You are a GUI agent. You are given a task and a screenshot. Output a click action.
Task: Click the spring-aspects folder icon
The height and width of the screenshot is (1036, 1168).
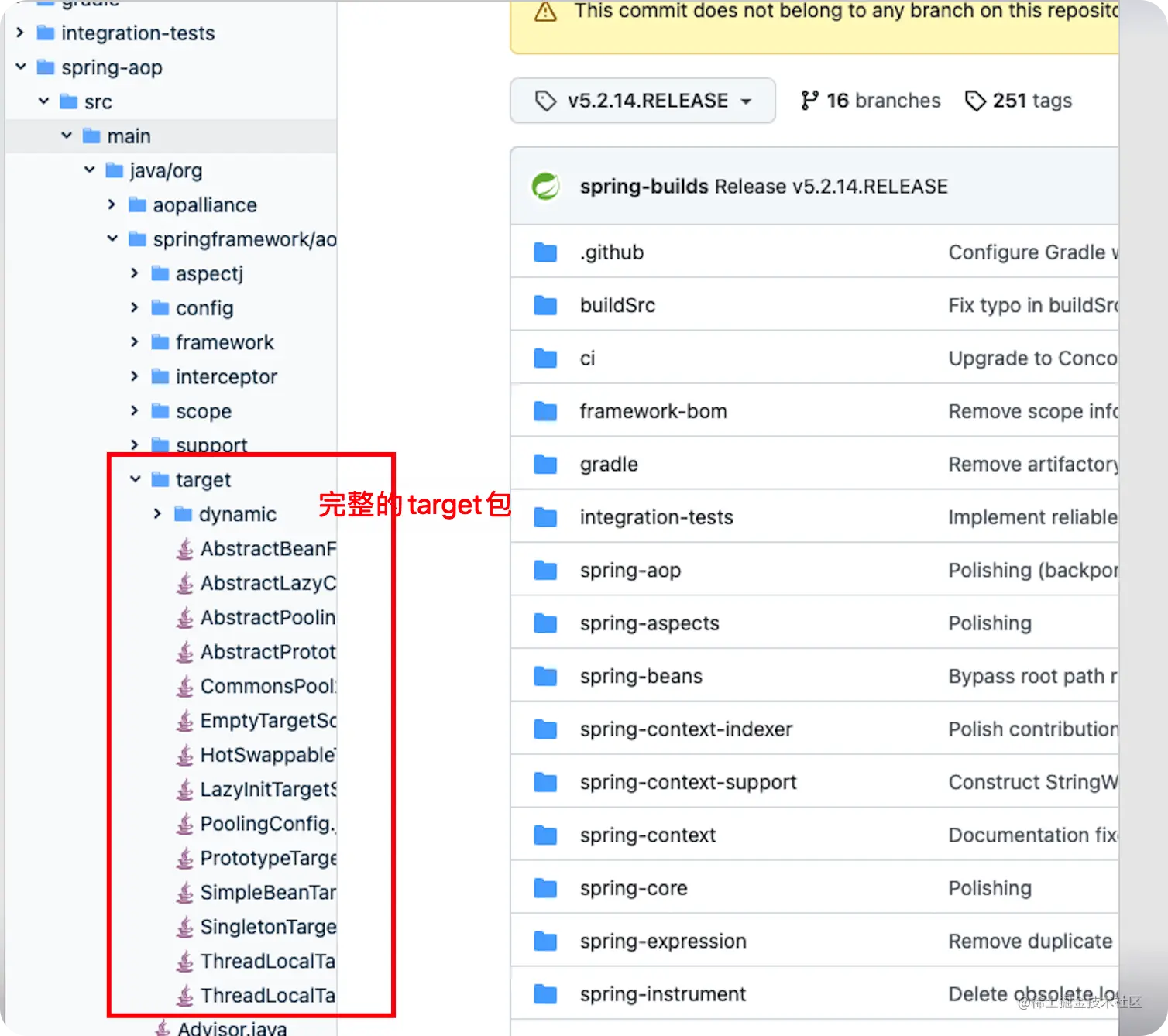pos(545,623)
